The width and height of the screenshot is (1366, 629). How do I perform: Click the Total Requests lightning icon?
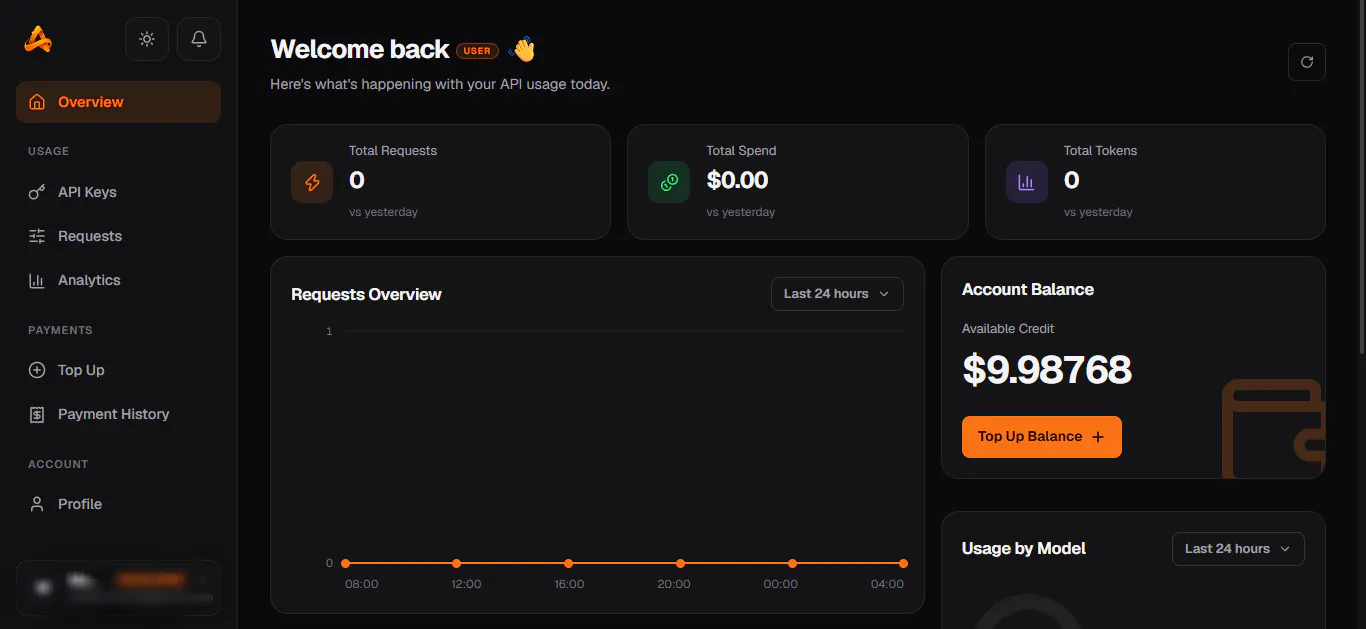(312, 182)
